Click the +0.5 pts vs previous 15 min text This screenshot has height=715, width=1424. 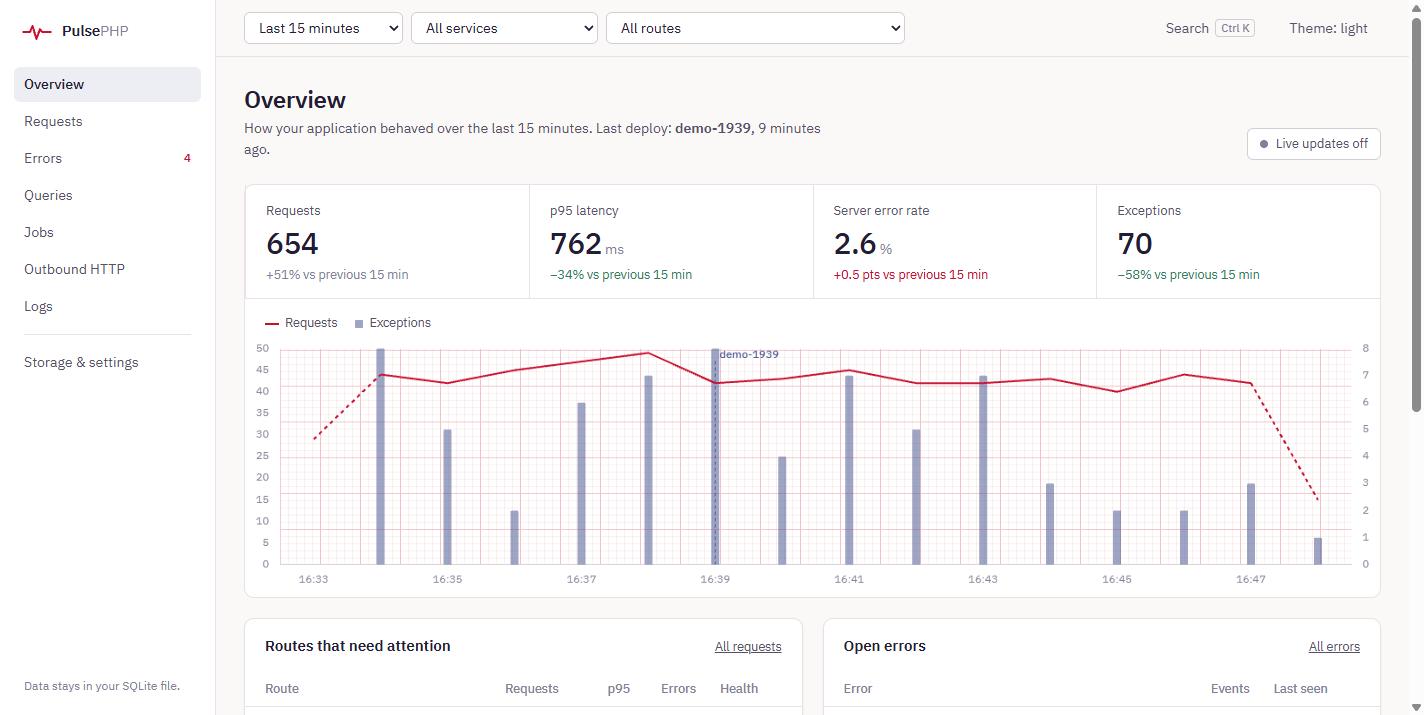point(911,275)
